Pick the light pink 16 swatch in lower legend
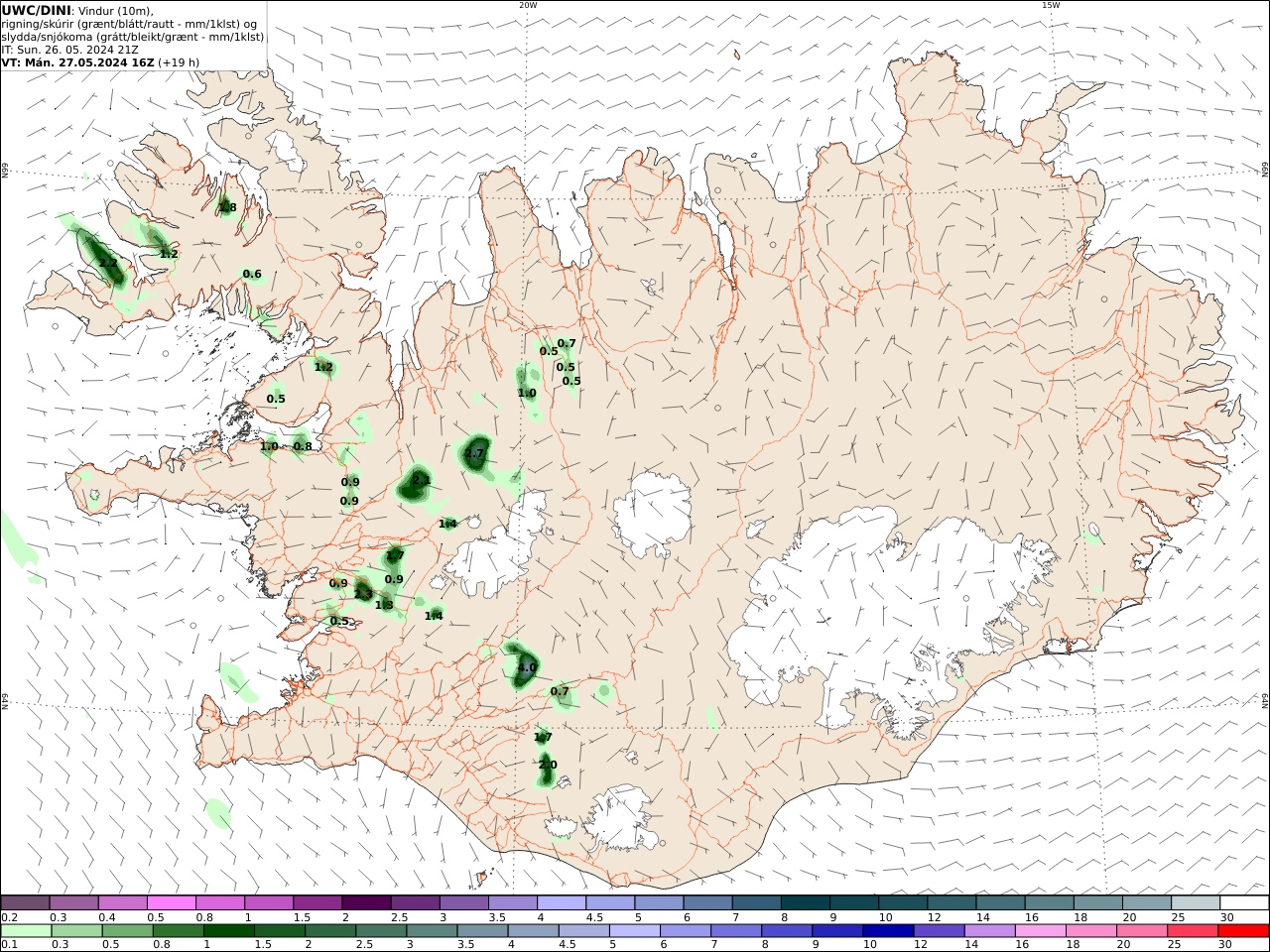 pyautogui.click(x=1040, y=931)
